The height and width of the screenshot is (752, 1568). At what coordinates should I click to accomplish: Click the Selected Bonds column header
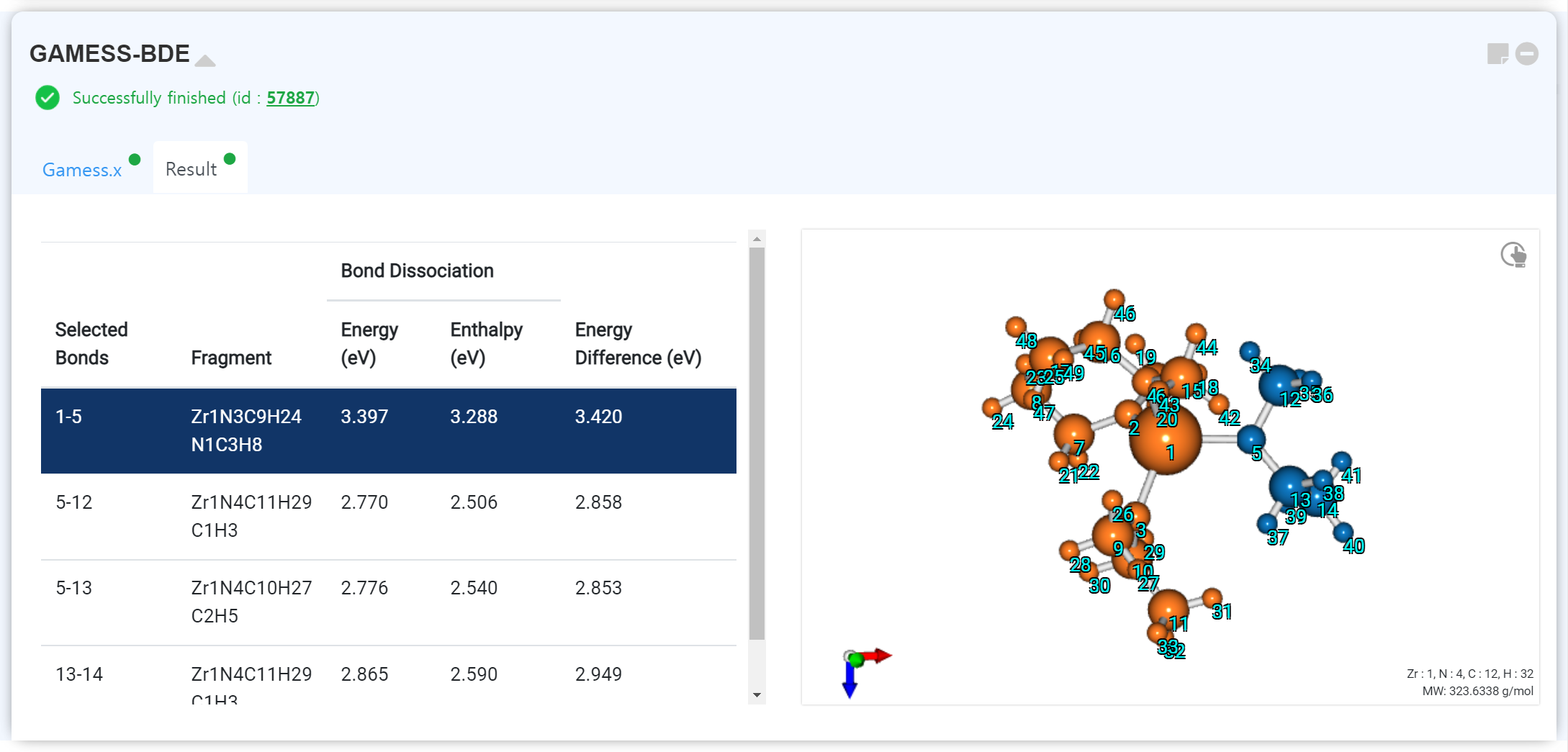[91, 343]
